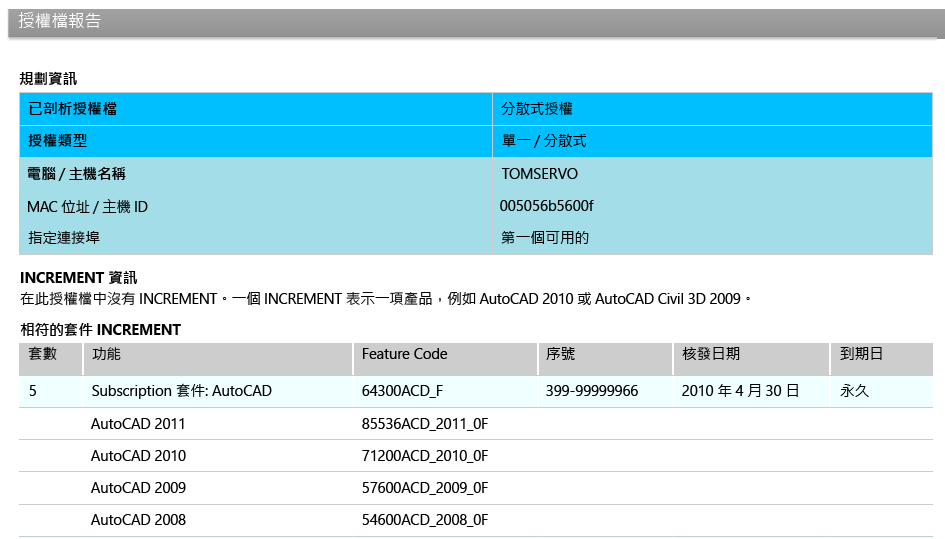The image size is (945, 539).
Task: Click feature code 85536ACD_2011_0F
Action: point(425,424)
